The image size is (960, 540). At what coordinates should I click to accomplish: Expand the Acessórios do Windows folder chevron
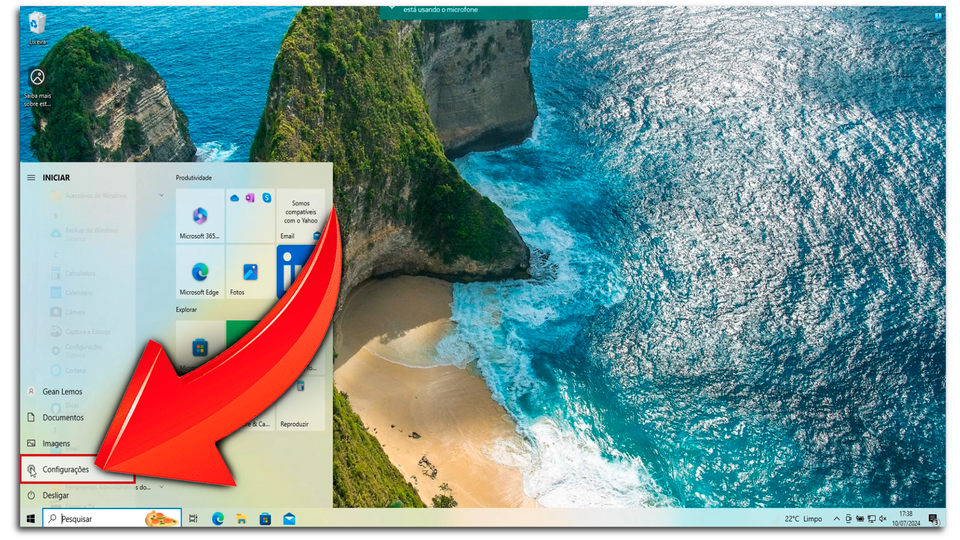pos(162,195)
